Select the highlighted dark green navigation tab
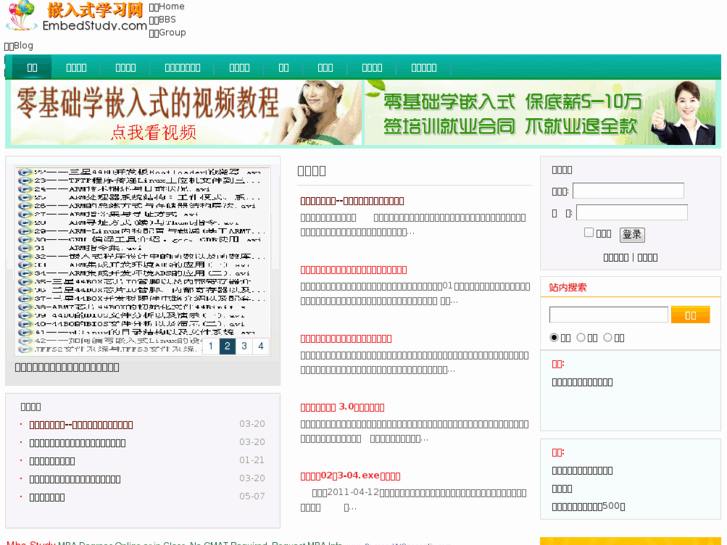727x545 pixels. pyautogui.click(x=32, y=68)
